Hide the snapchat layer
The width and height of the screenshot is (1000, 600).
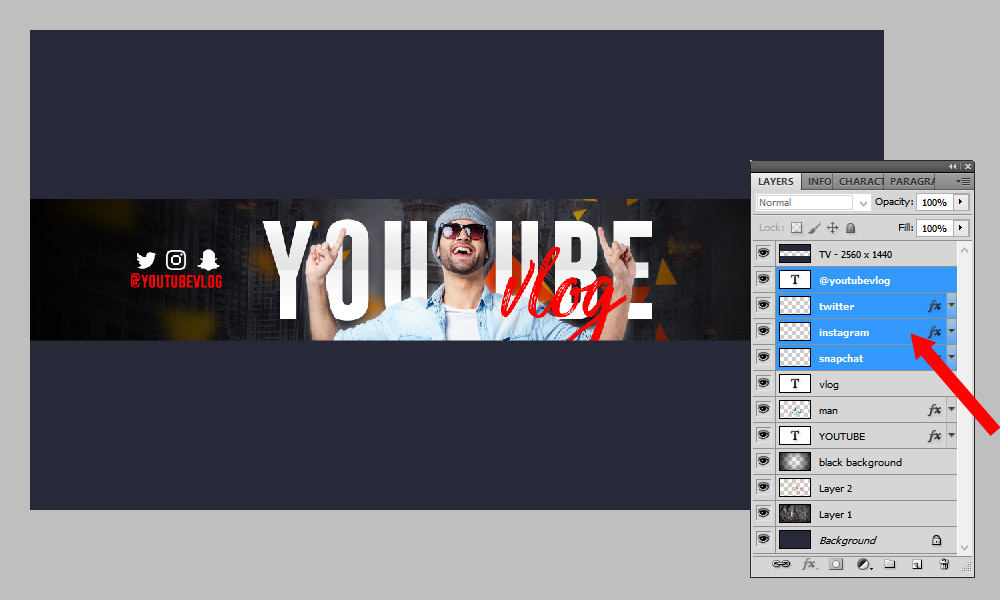763,357
